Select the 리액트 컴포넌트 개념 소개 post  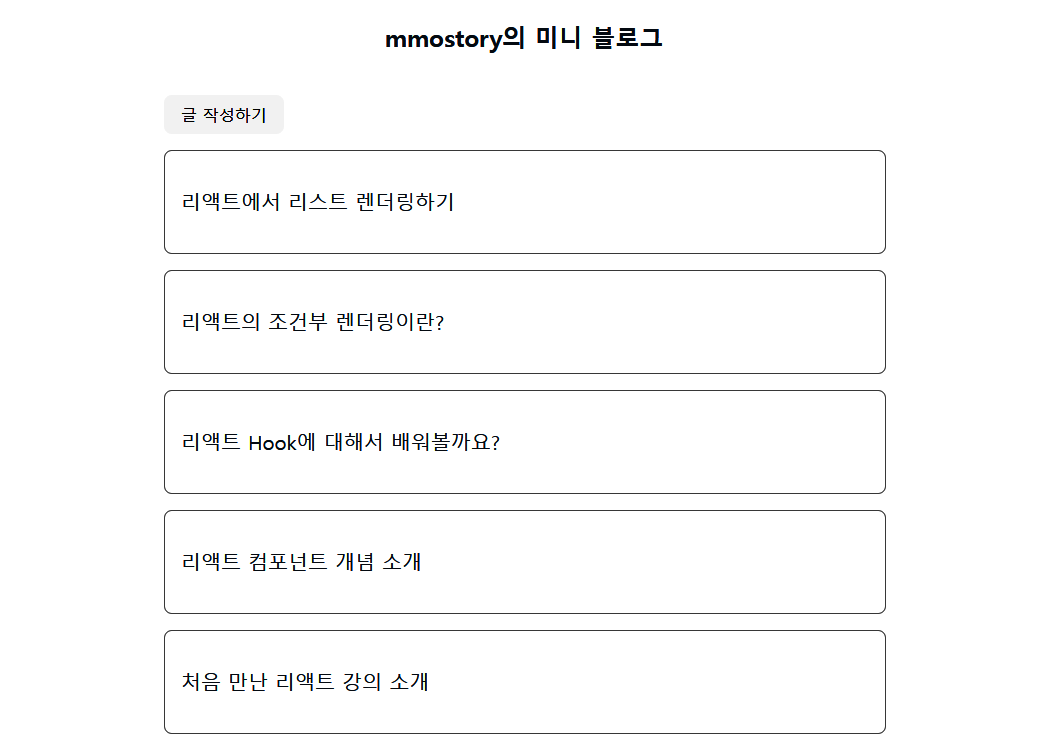(x=302, y=562)
